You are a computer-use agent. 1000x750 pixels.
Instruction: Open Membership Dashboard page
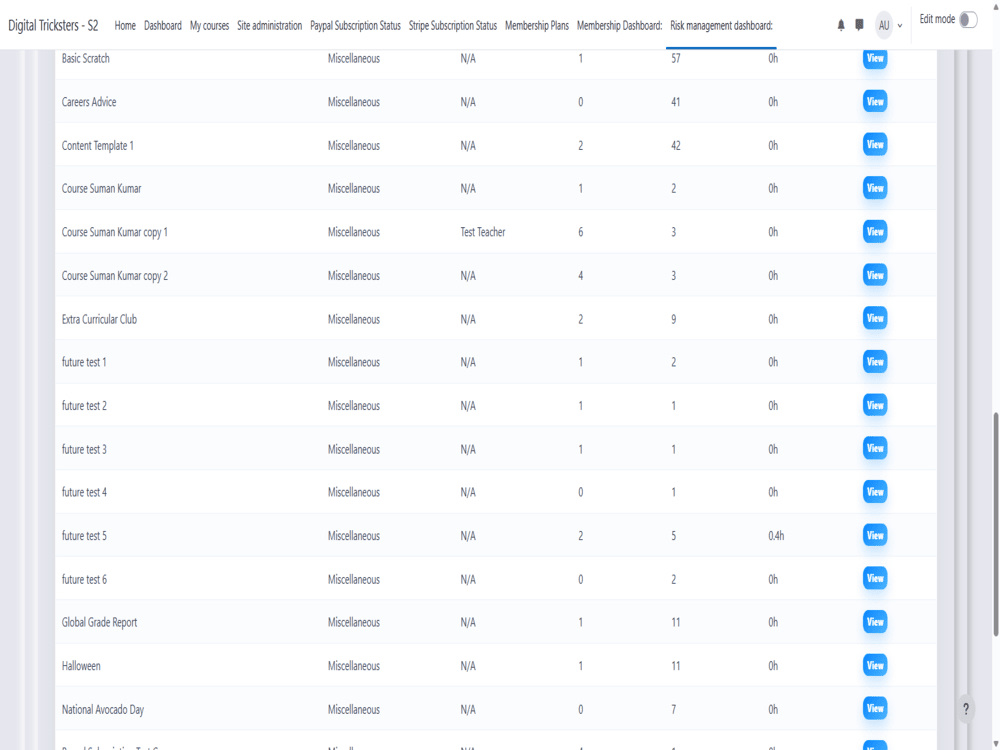pos(619,26)
